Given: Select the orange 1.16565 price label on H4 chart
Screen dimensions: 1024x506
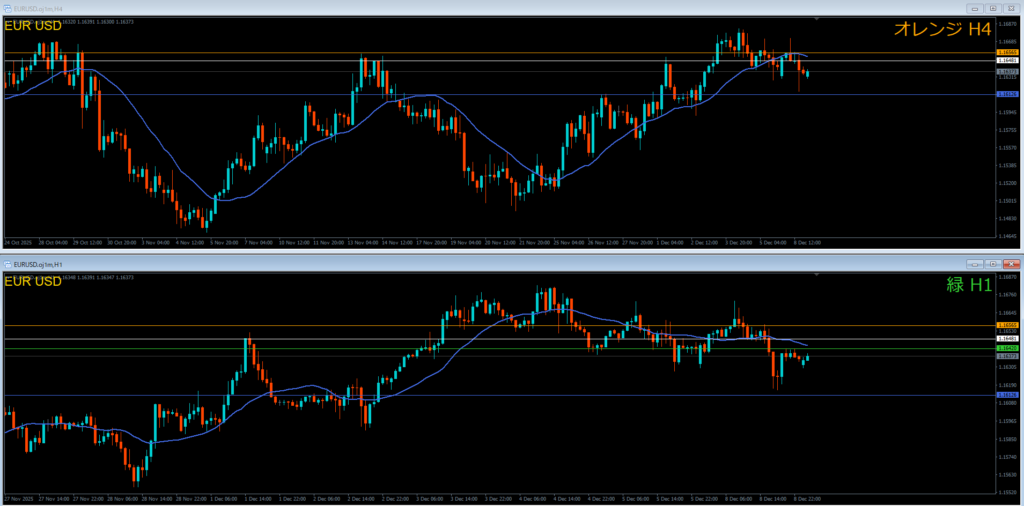Looking at the screenshot, I should (x=1006, y=50).
